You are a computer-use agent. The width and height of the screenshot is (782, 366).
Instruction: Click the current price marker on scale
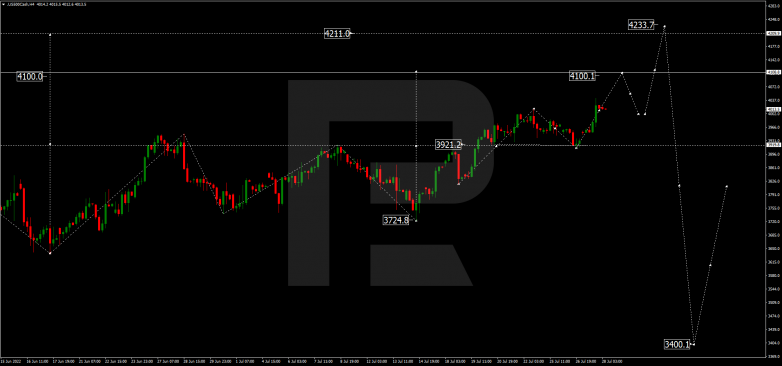coord(774,109)
